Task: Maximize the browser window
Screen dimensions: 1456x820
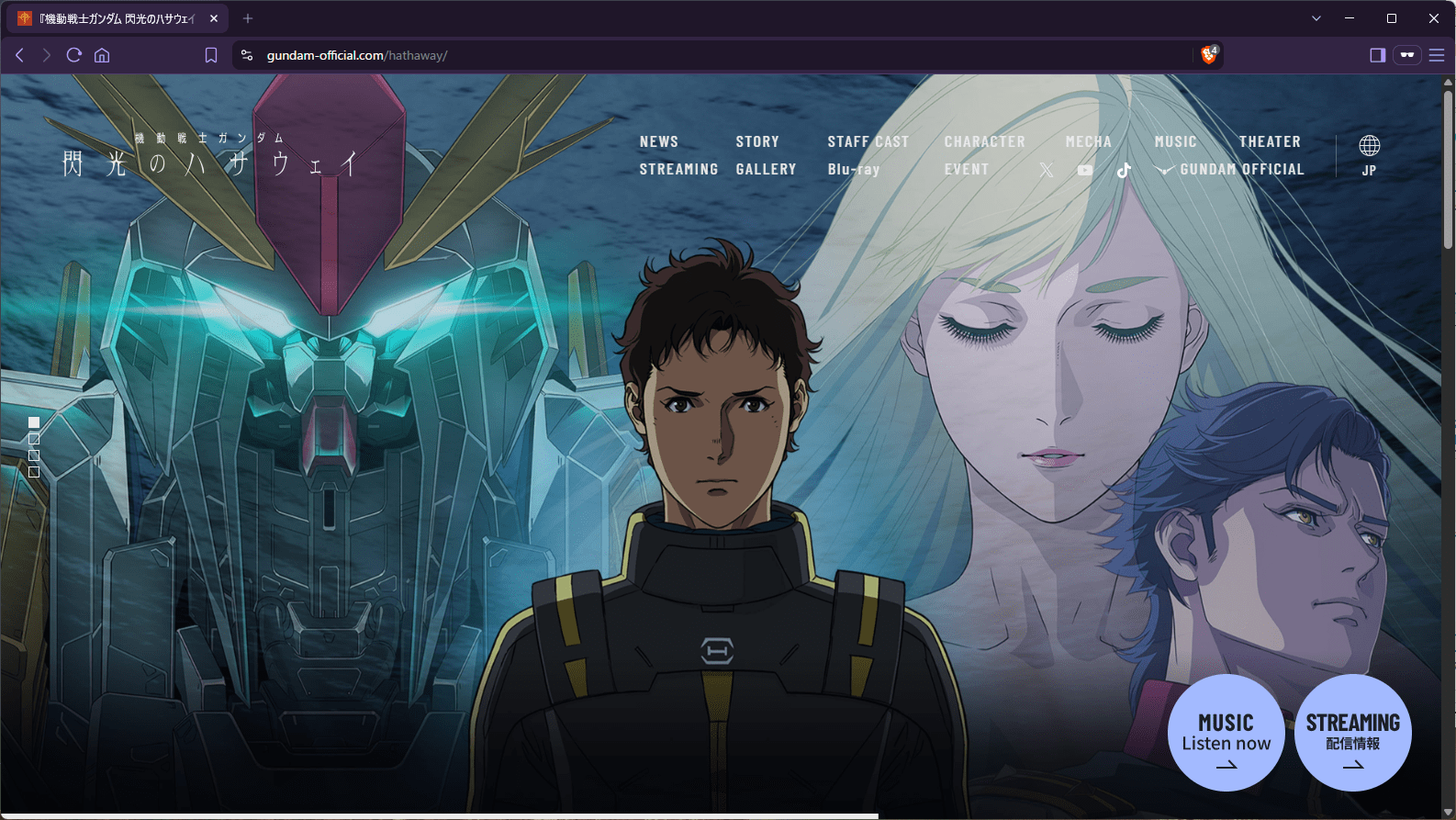Action: coord(1392,18)
